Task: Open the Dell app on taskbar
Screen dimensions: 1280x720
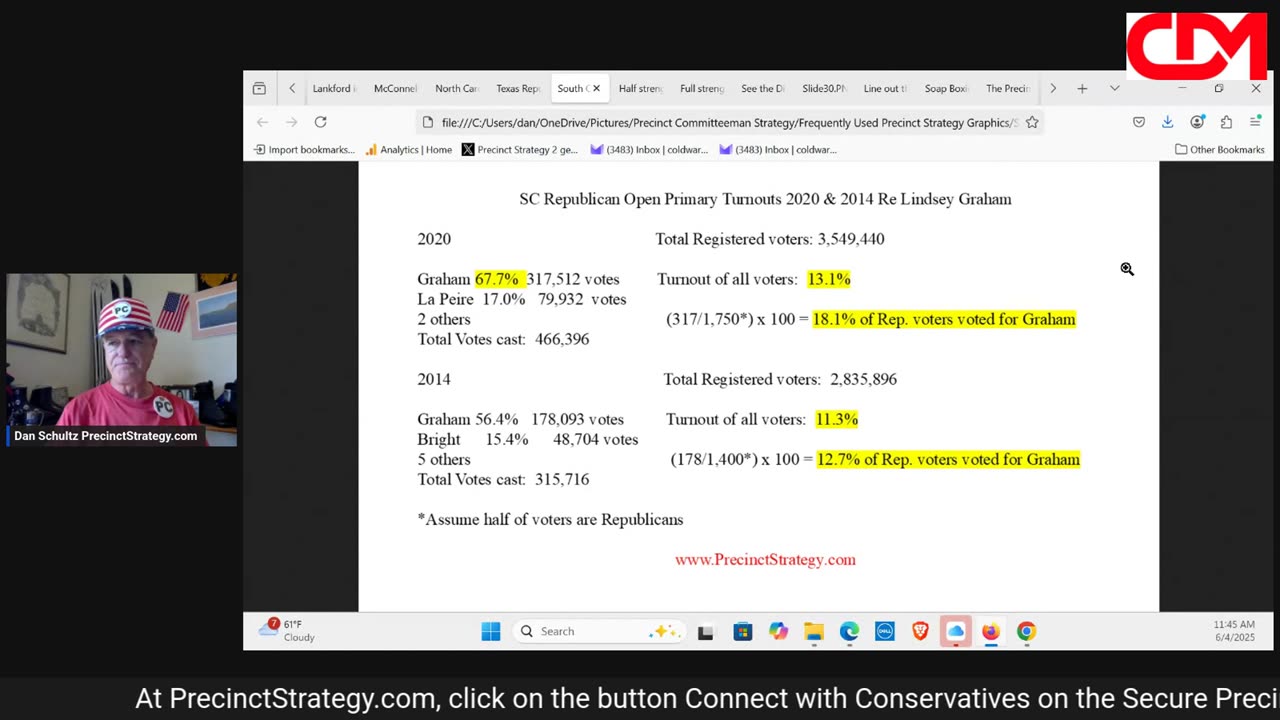Action: click(x=885, y=631)
